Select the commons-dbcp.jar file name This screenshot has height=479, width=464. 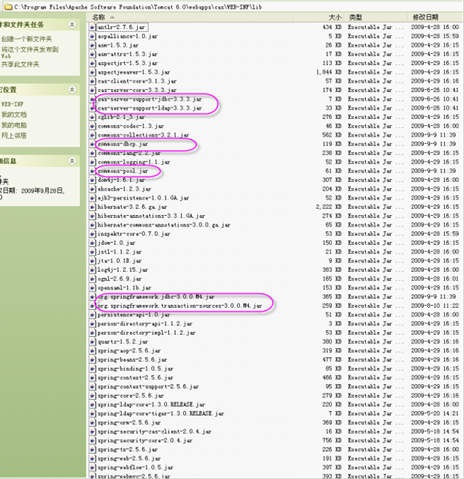(123, 144)
